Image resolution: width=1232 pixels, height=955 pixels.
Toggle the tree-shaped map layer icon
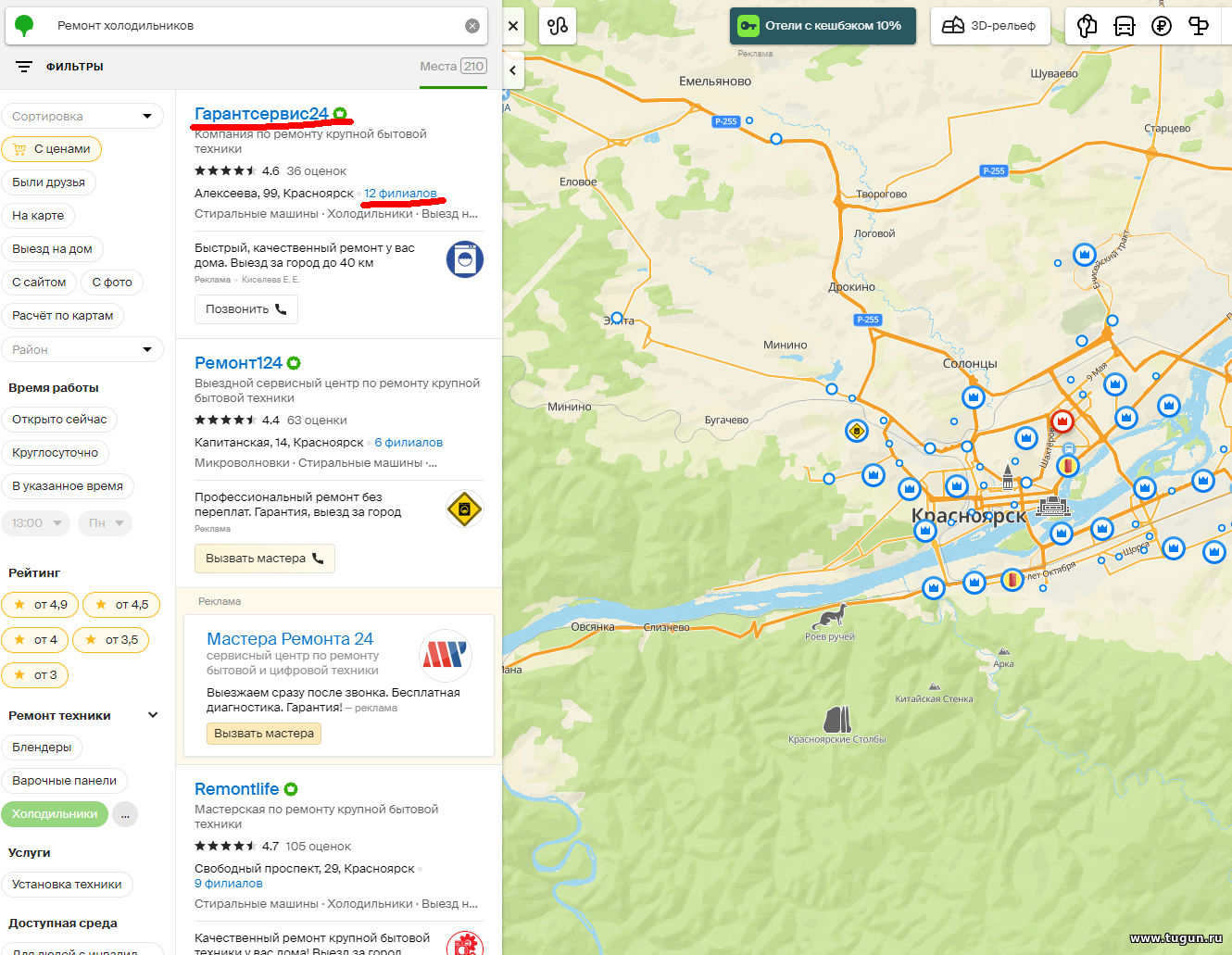(1087, 26)
